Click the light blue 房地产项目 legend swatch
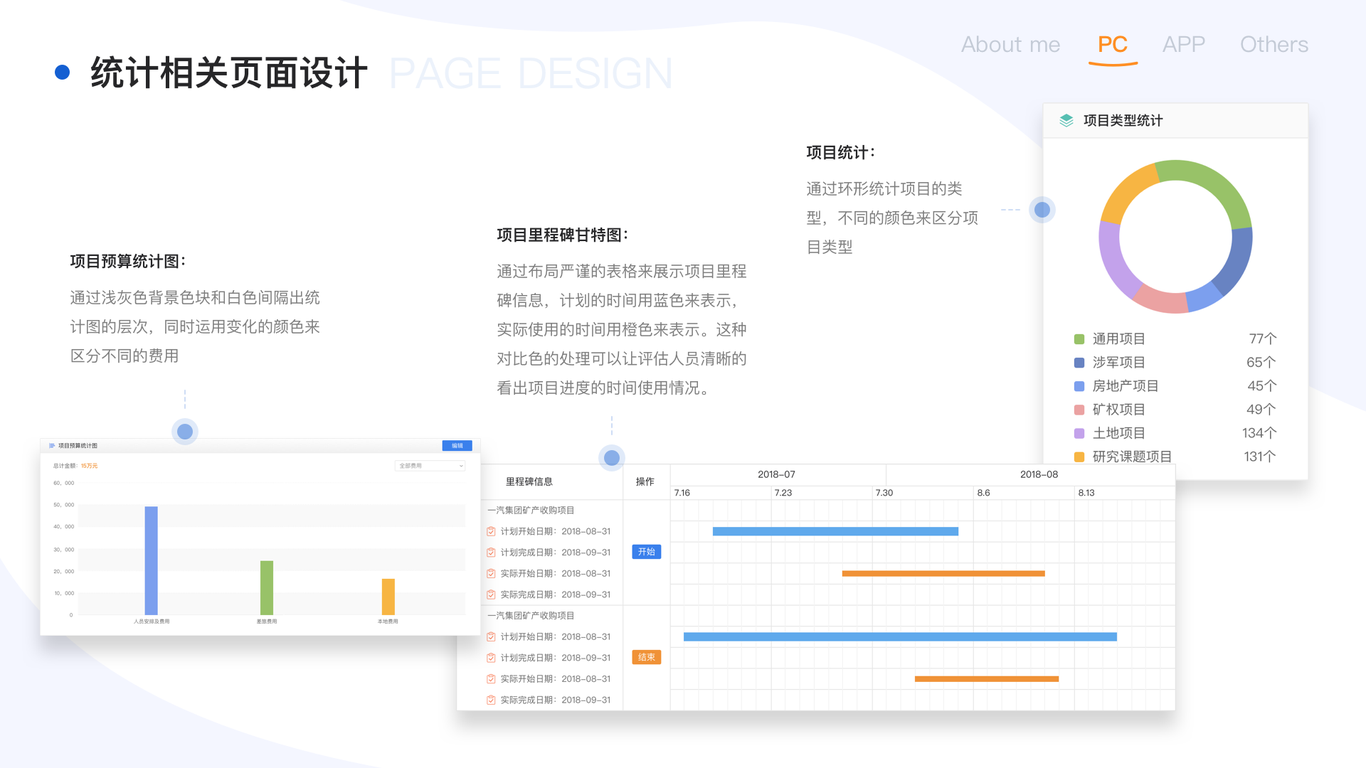This screenshot has width=1366, height=768. click(1079, 386)
